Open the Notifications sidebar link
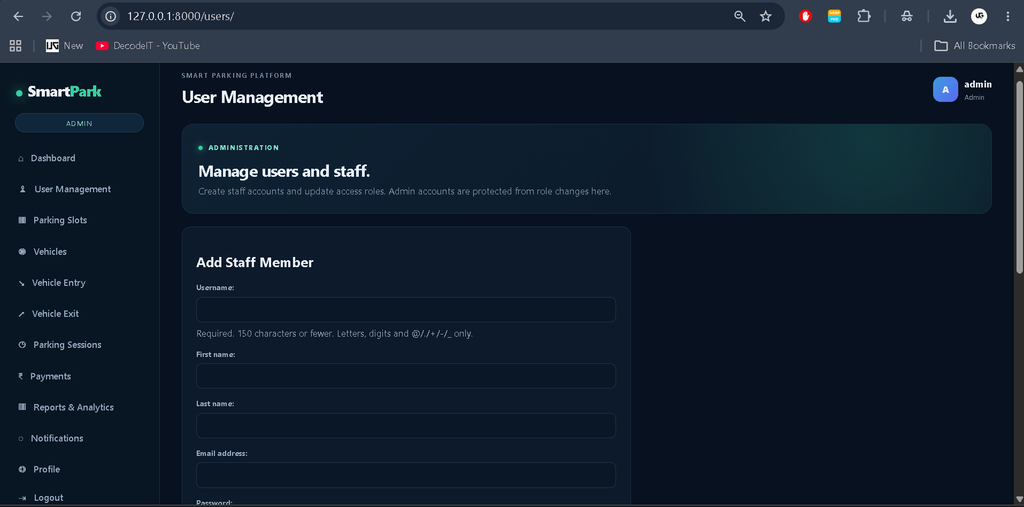 click(x=57, y=438)
